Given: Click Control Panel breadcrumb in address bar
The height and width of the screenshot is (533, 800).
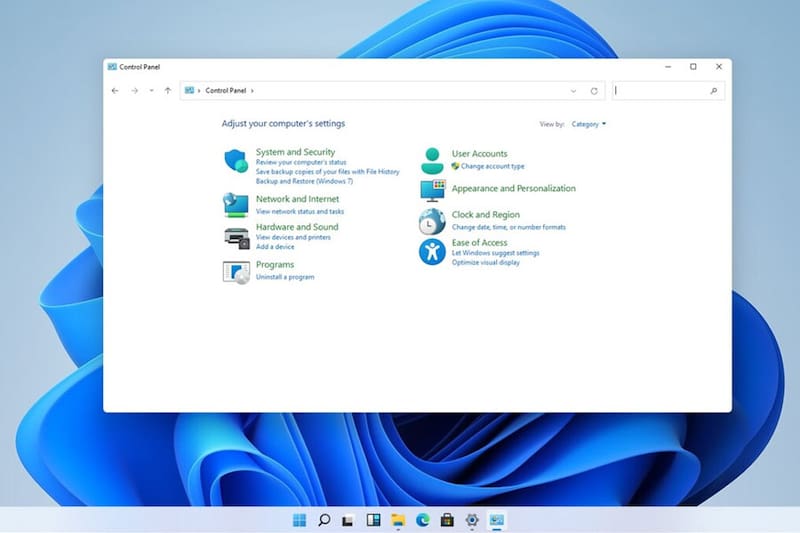Looking at the screenshot, I should [225, 91].
